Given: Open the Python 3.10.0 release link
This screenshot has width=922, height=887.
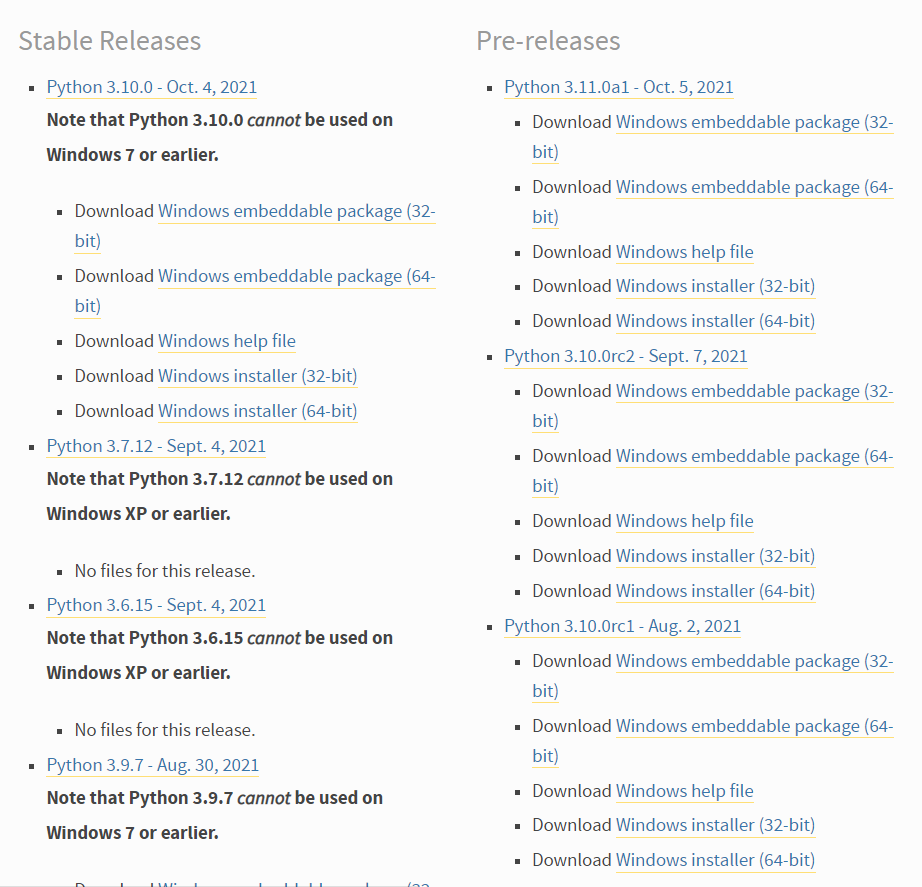Looking at the screenshot, I should [x=151, y=87].
